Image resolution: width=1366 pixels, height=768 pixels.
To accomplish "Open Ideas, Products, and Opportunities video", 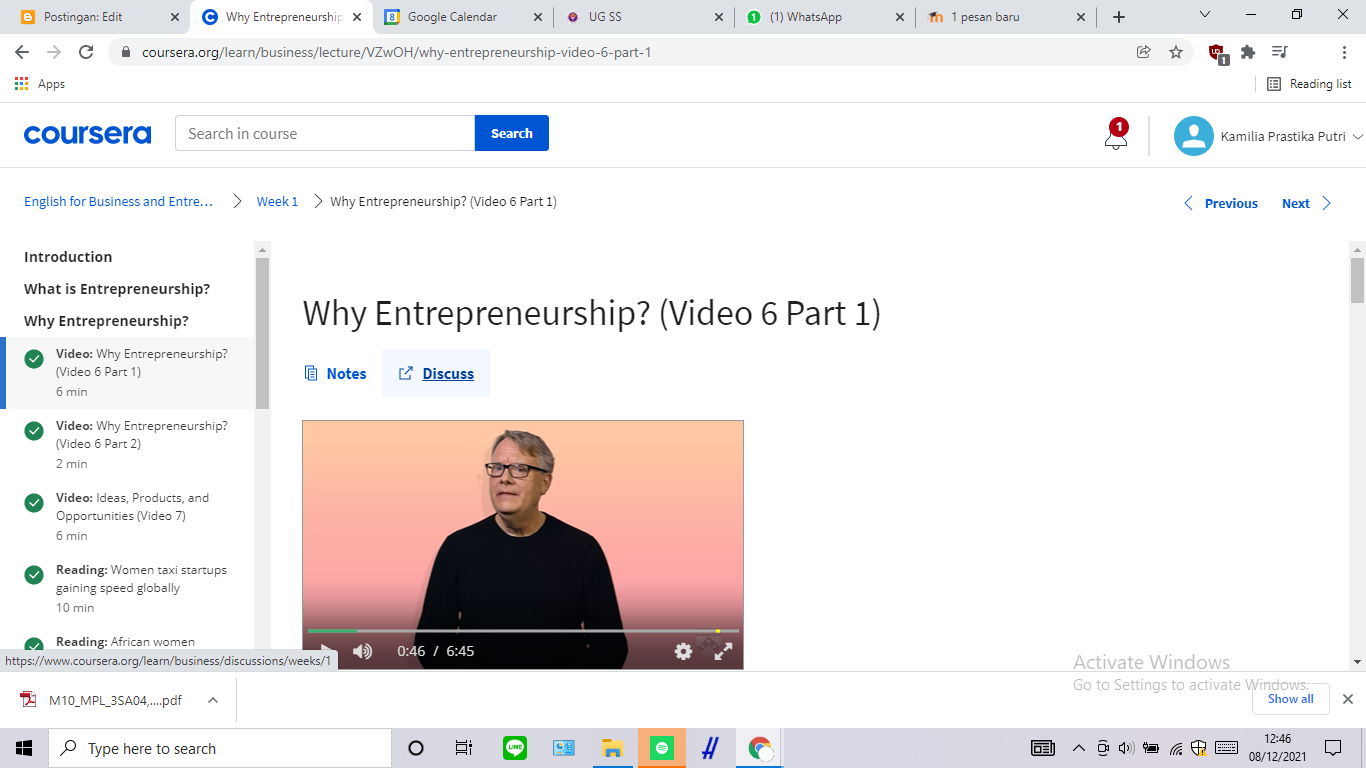I will [x=128, y=516].
